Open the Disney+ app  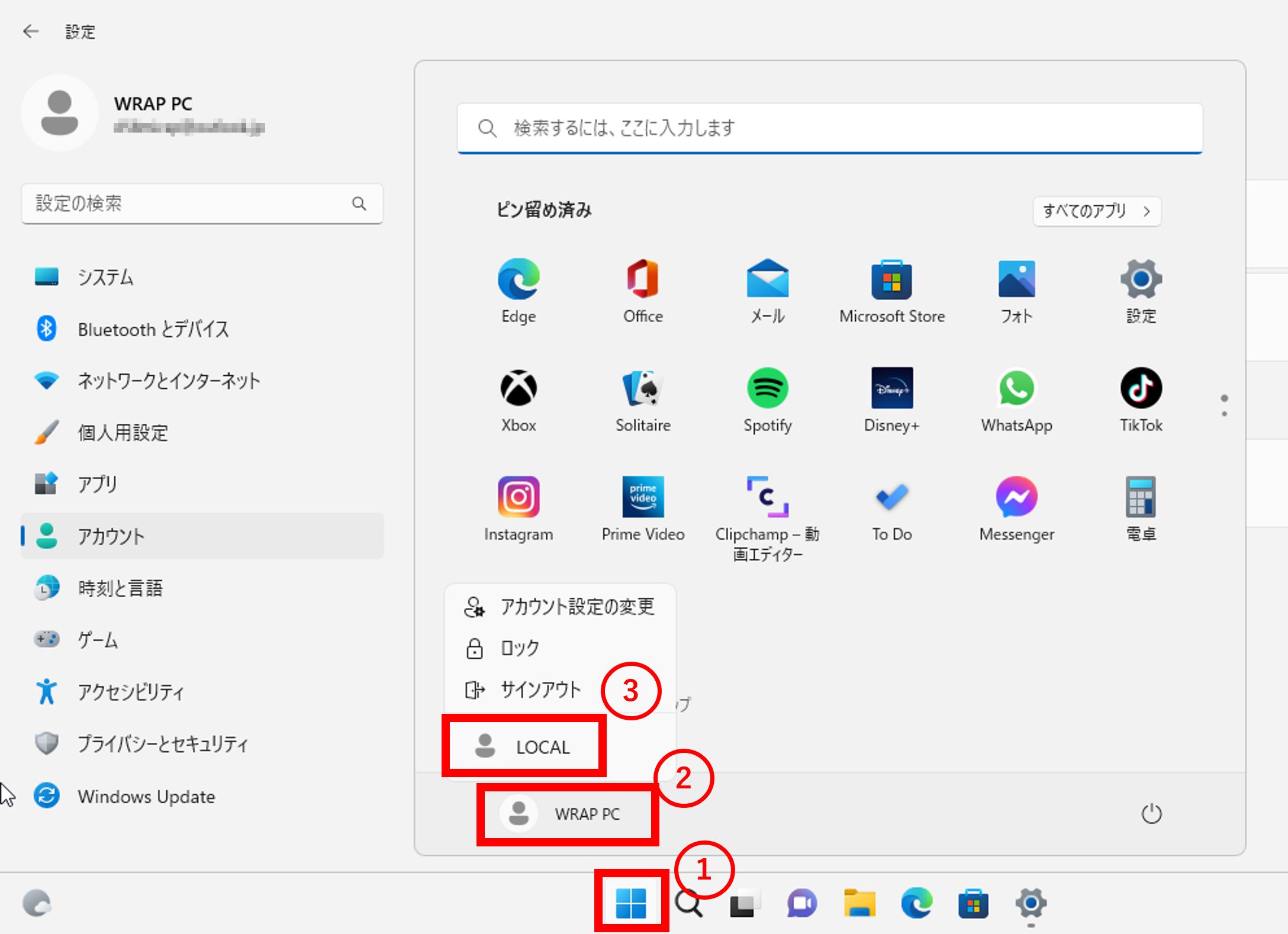pyautogui.click(x=892, y=400)
